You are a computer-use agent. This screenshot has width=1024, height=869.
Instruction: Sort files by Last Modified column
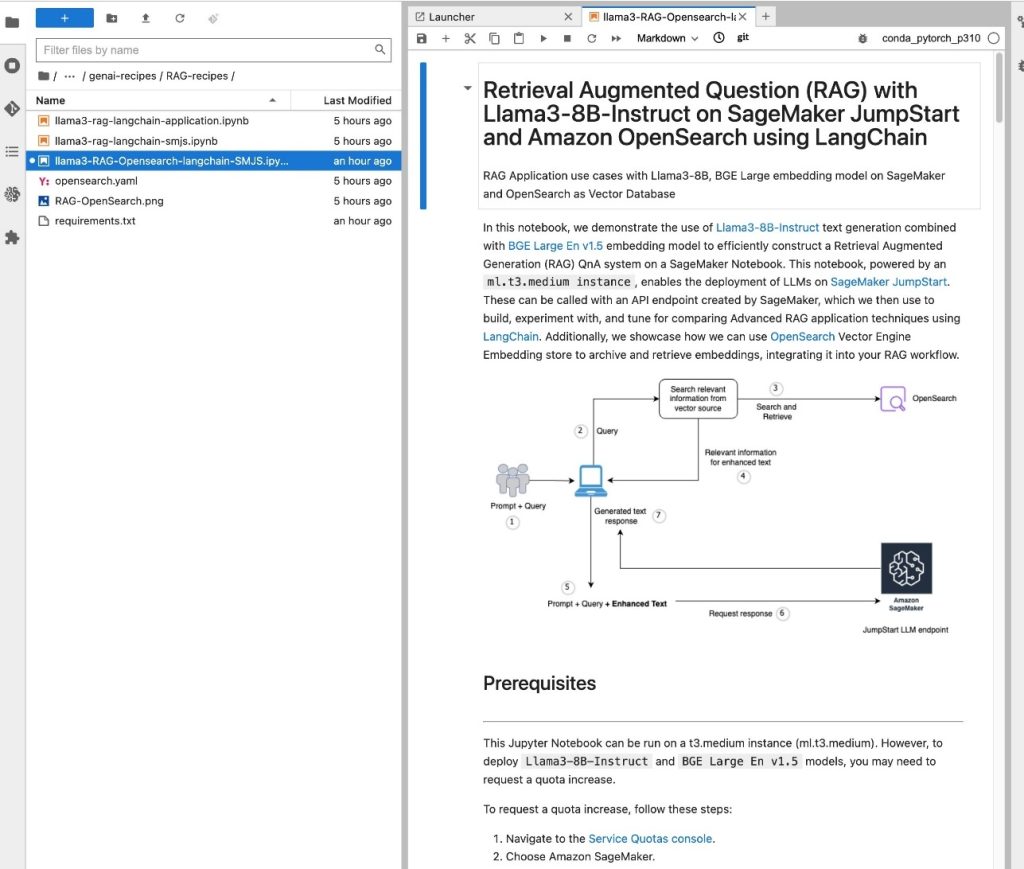coord(346,100)
